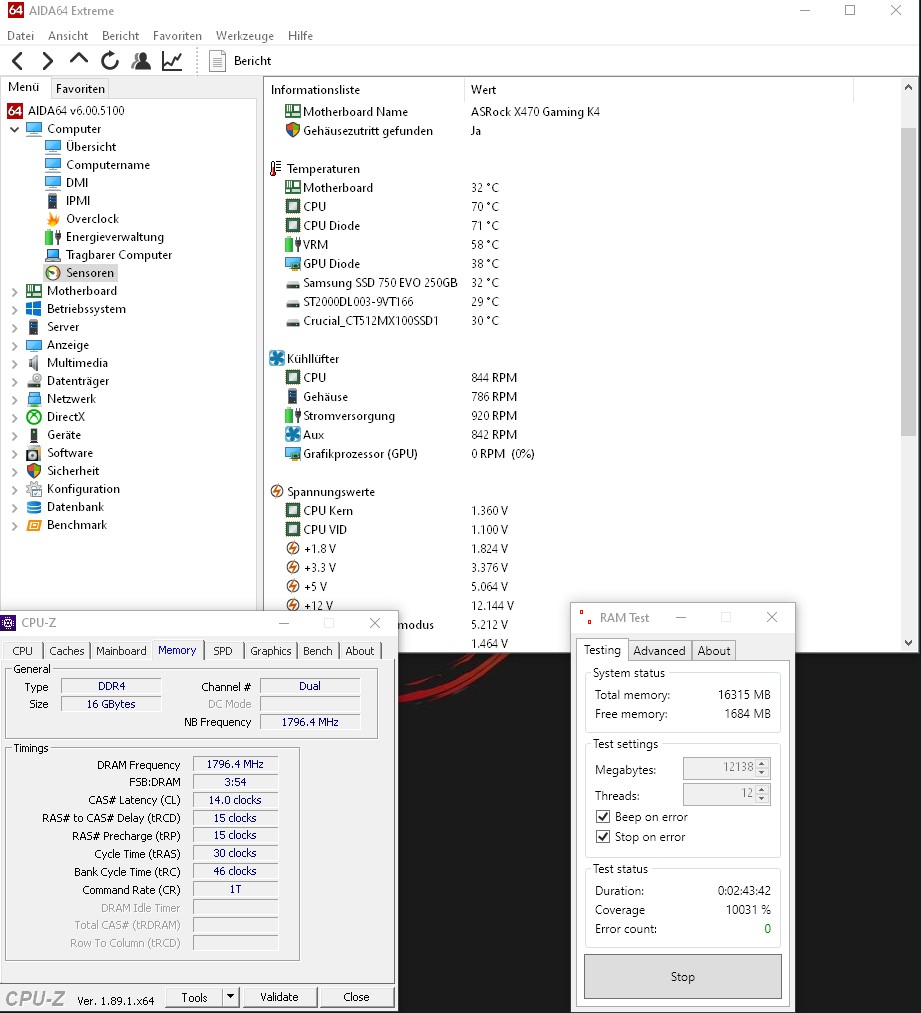Expand the DirectX tree node

point(14,417)
